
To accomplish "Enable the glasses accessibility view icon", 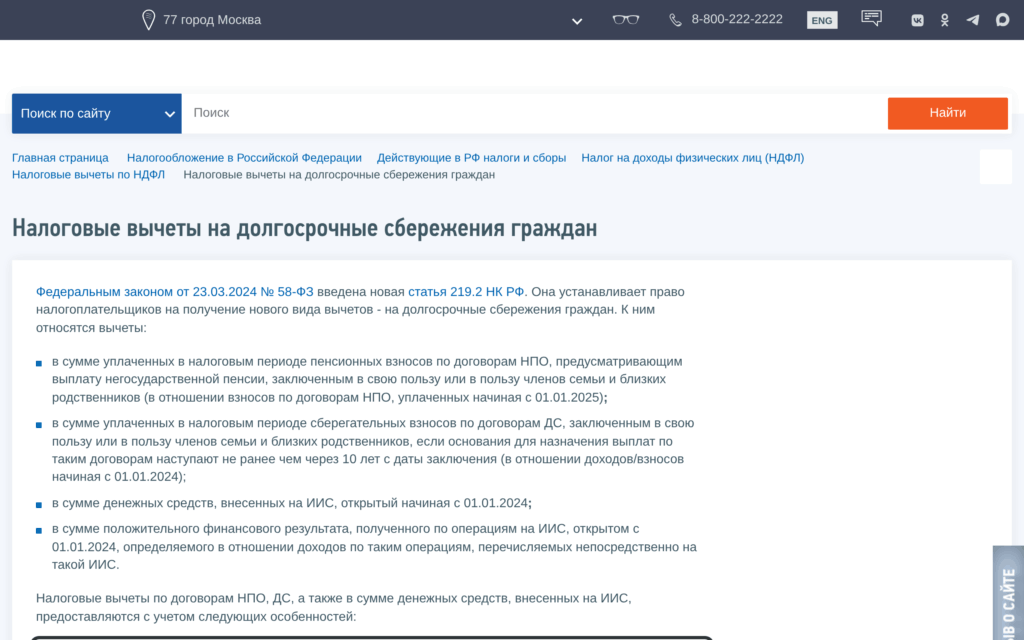I will (x=626, y=20).
